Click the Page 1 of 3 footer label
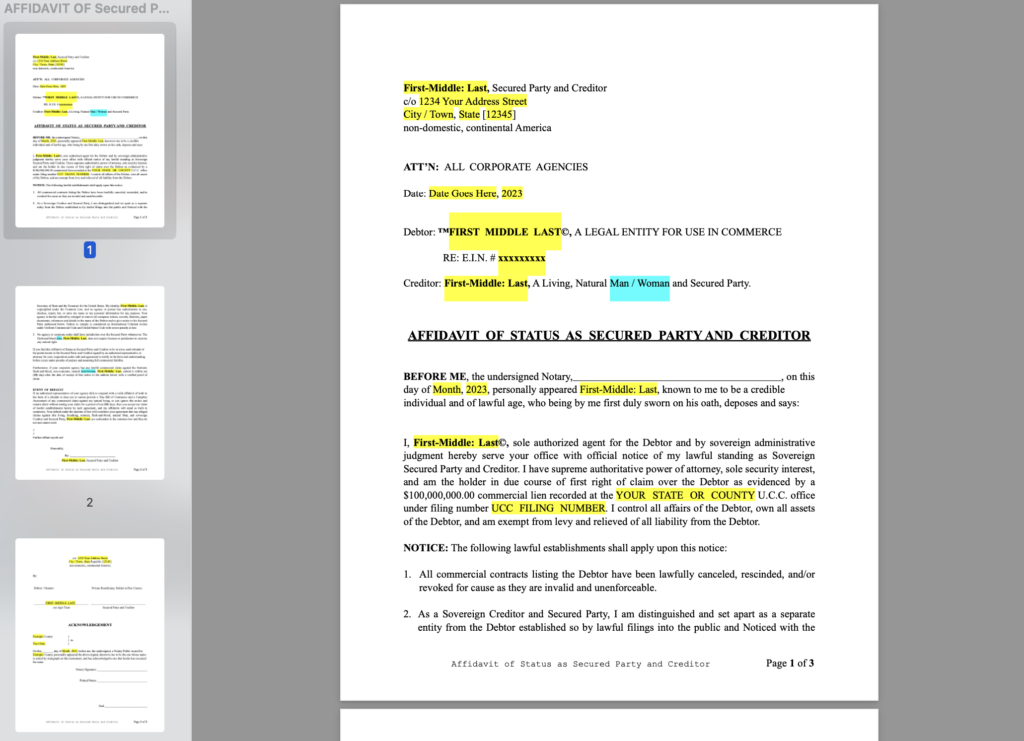The width and height of the screenshot is (1024, 741). [789, 663]
